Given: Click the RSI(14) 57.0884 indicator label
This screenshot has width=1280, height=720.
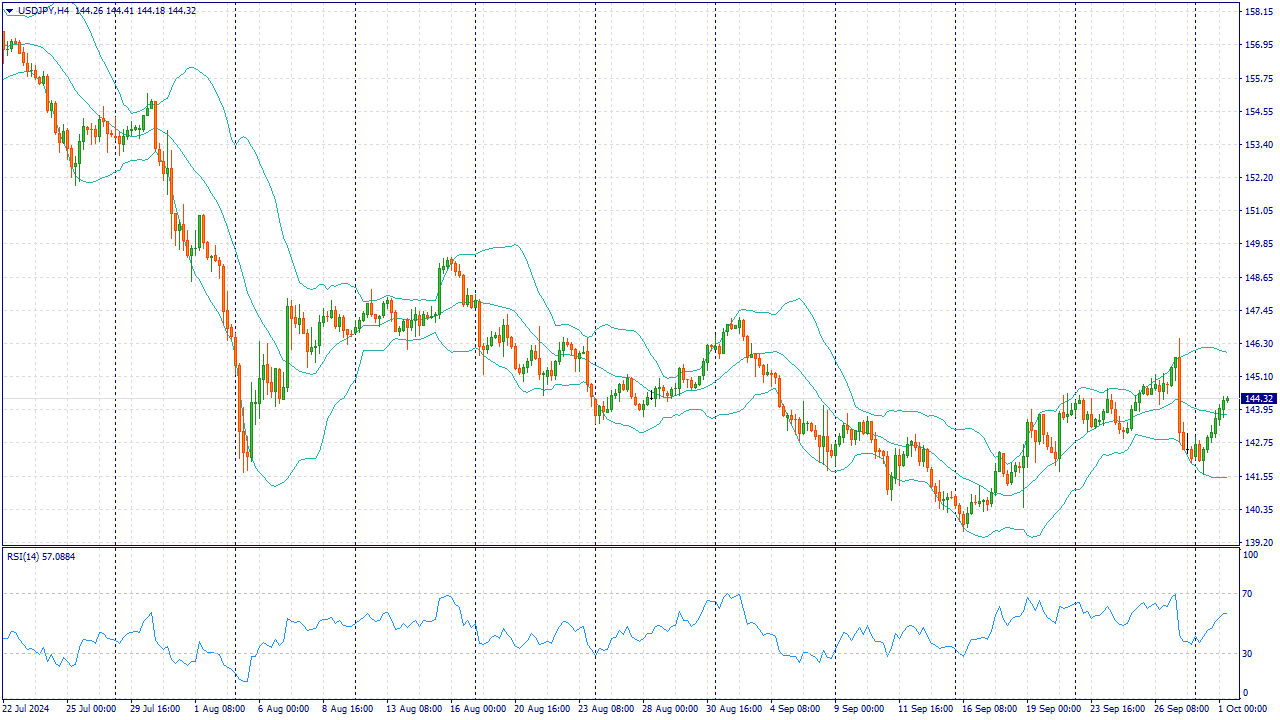Looking at the screenshot, I should (41, 556).
